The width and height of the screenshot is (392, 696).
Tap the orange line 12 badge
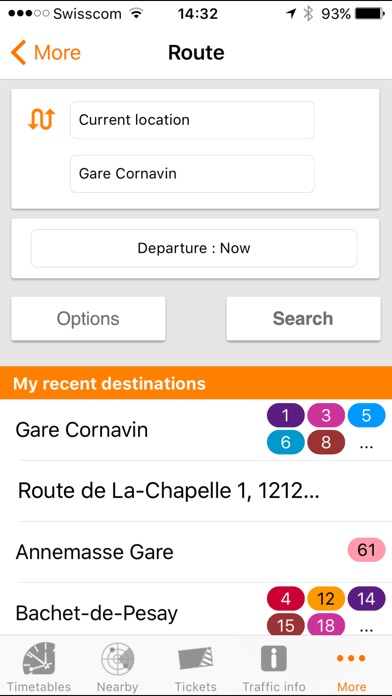[326, 598]
